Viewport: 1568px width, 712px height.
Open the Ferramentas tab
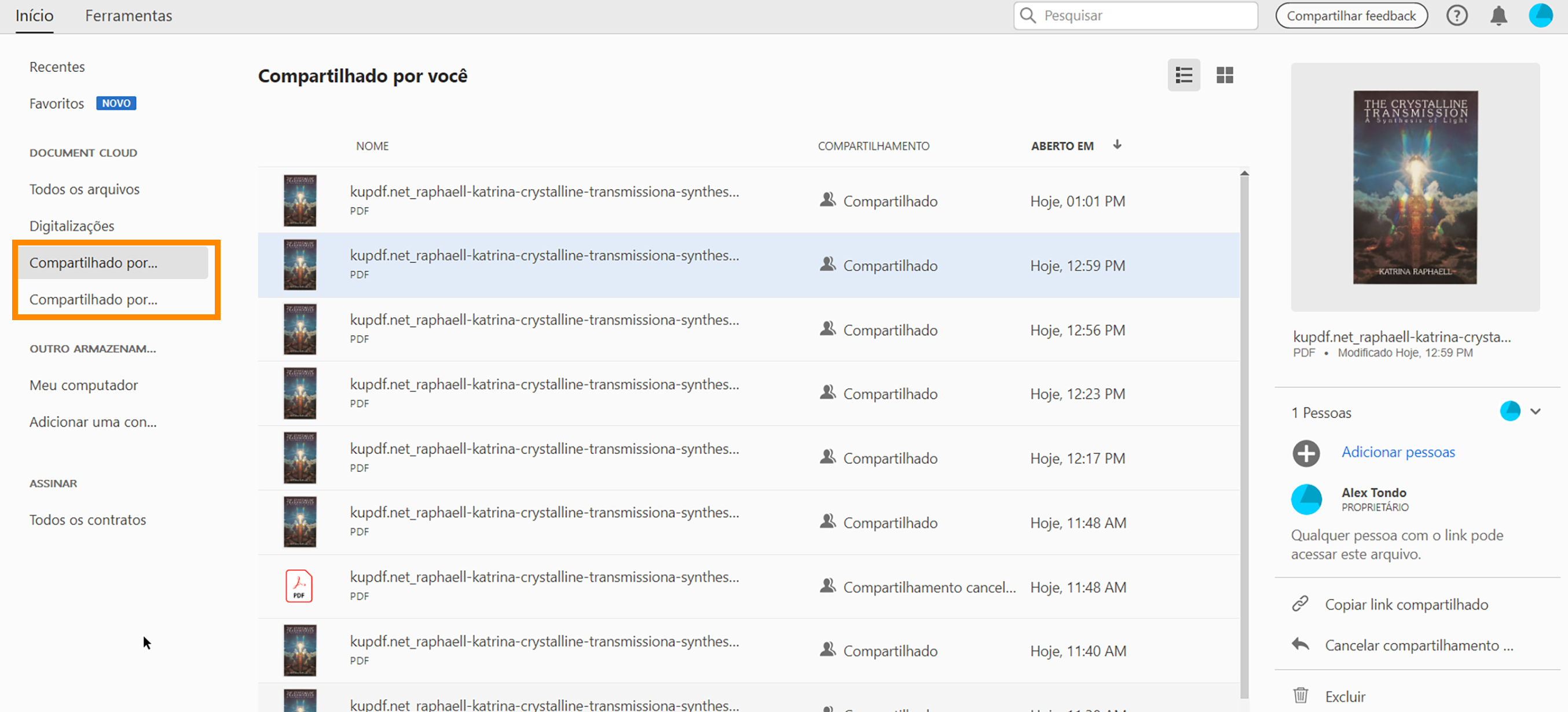coord(129,16)
